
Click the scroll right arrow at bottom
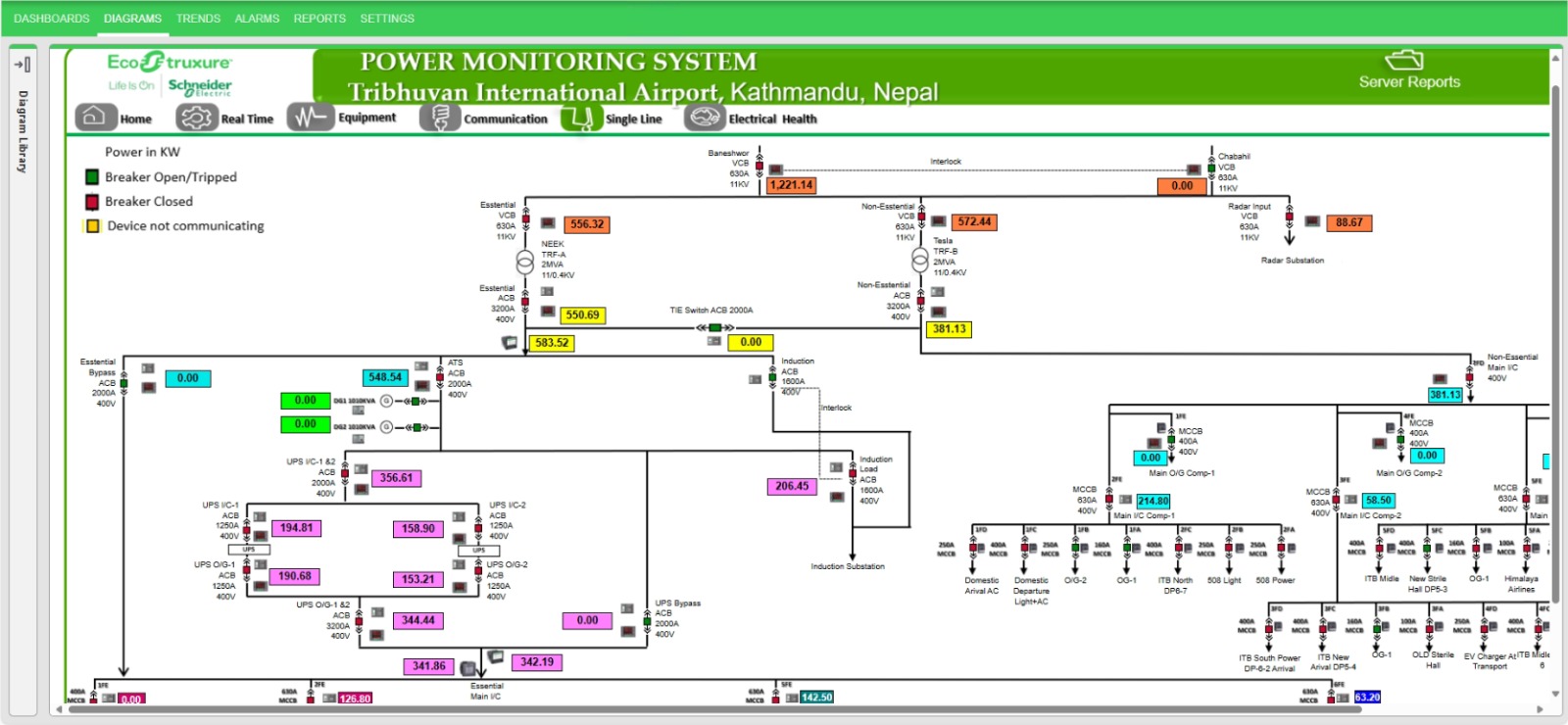coord(1542,709)
